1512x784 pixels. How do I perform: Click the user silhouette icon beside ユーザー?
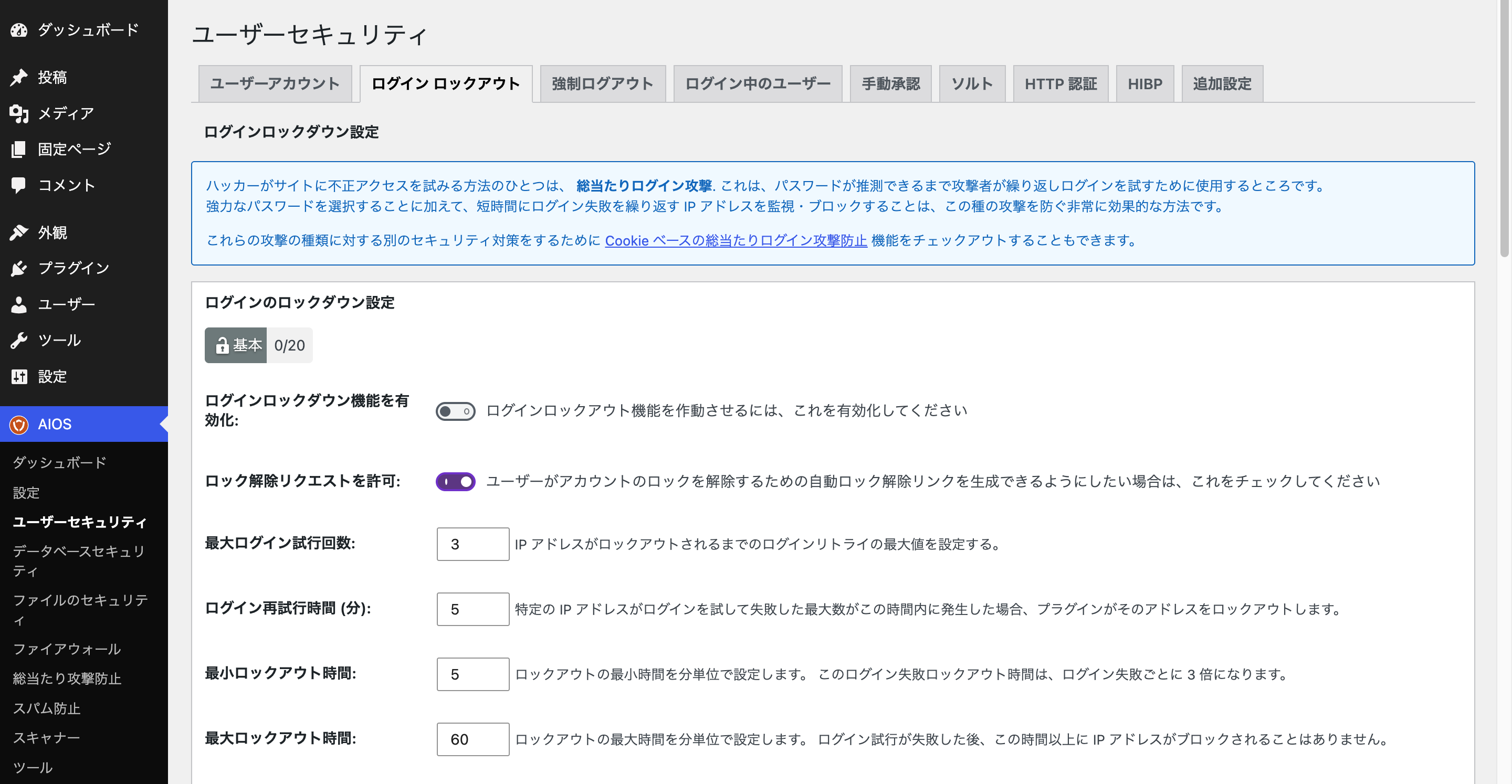[x=19, y=304]
